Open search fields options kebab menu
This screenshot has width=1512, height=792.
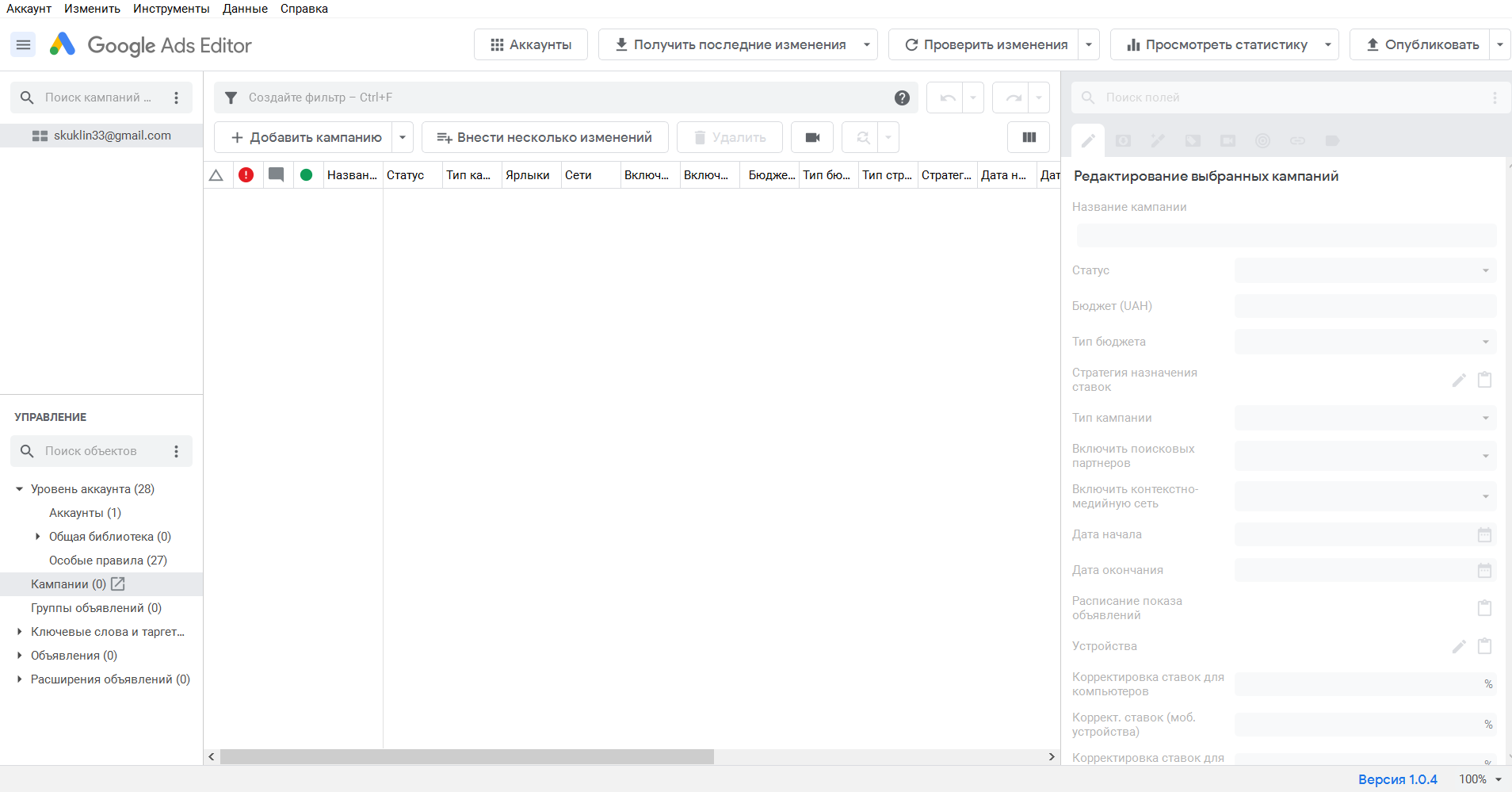1495,98
